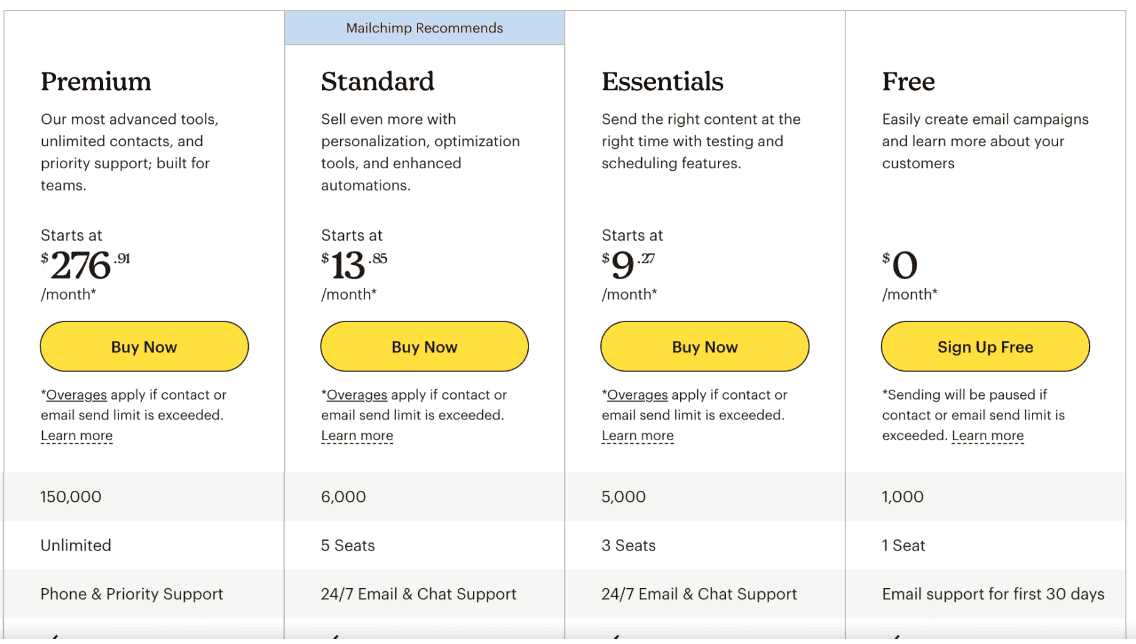Follow Learn more in the Essentials column

coord(638,435)
